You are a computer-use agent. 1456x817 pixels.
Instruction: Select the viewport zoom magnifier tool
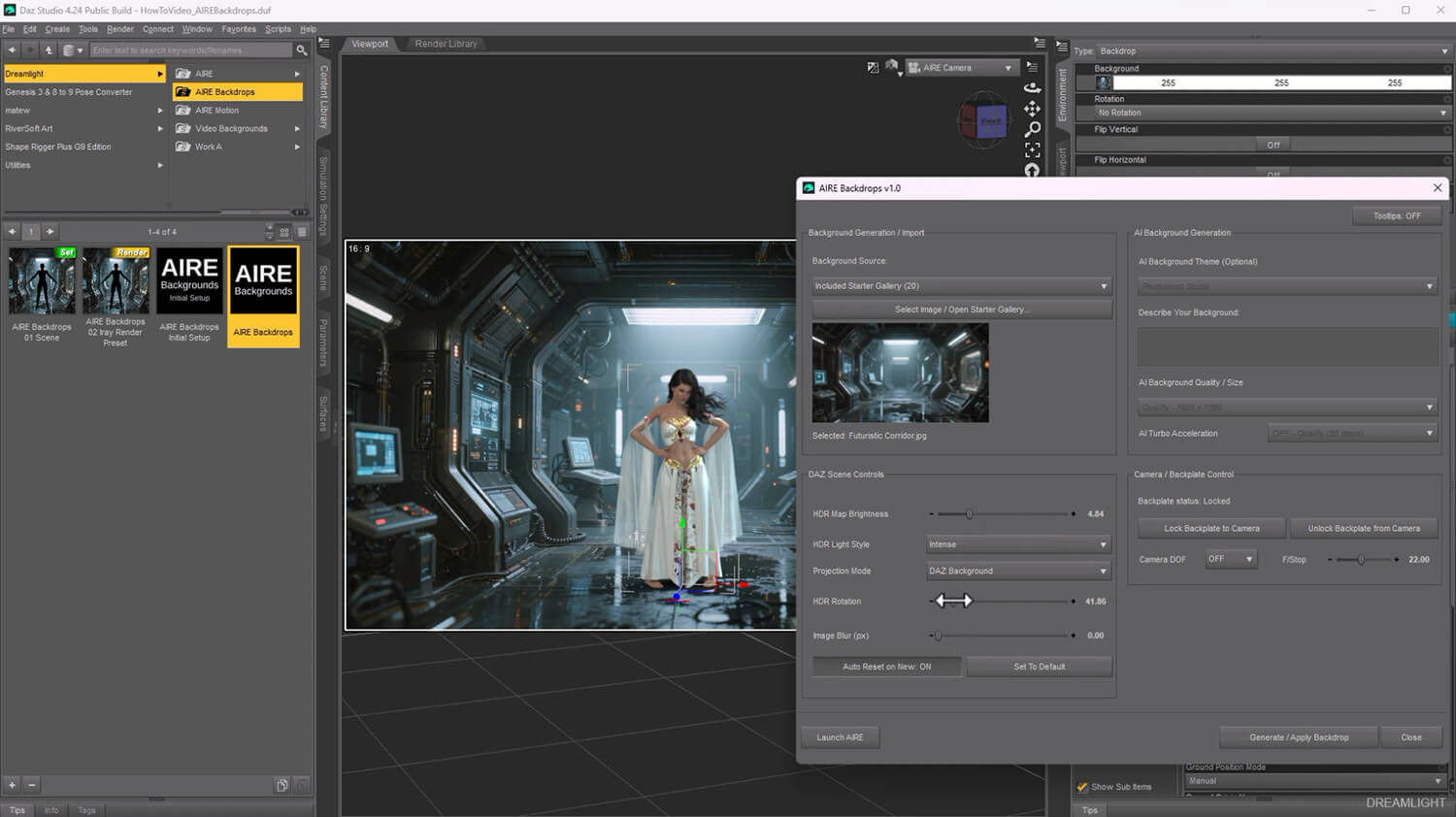point(1032,128)
